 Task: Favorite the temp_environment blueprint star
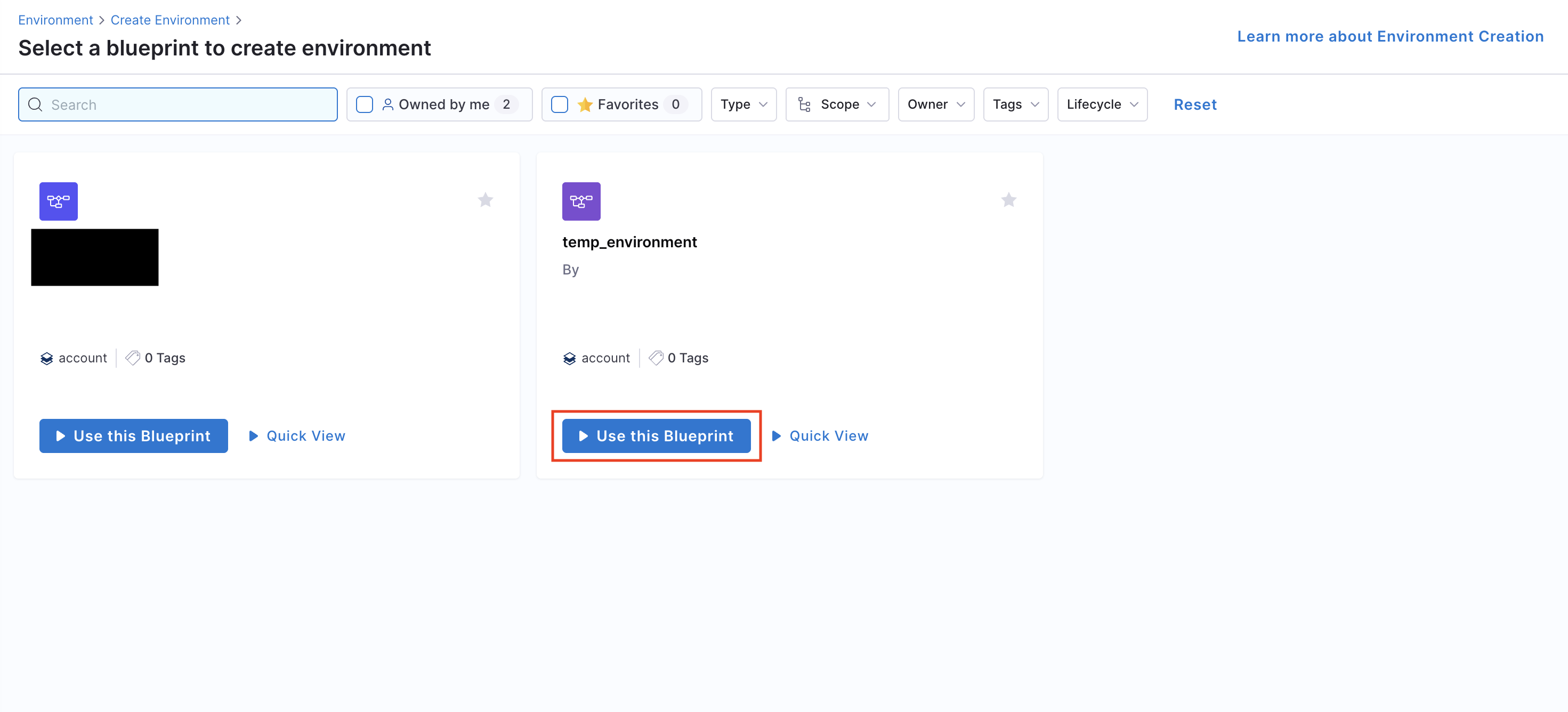(1008, 200)
